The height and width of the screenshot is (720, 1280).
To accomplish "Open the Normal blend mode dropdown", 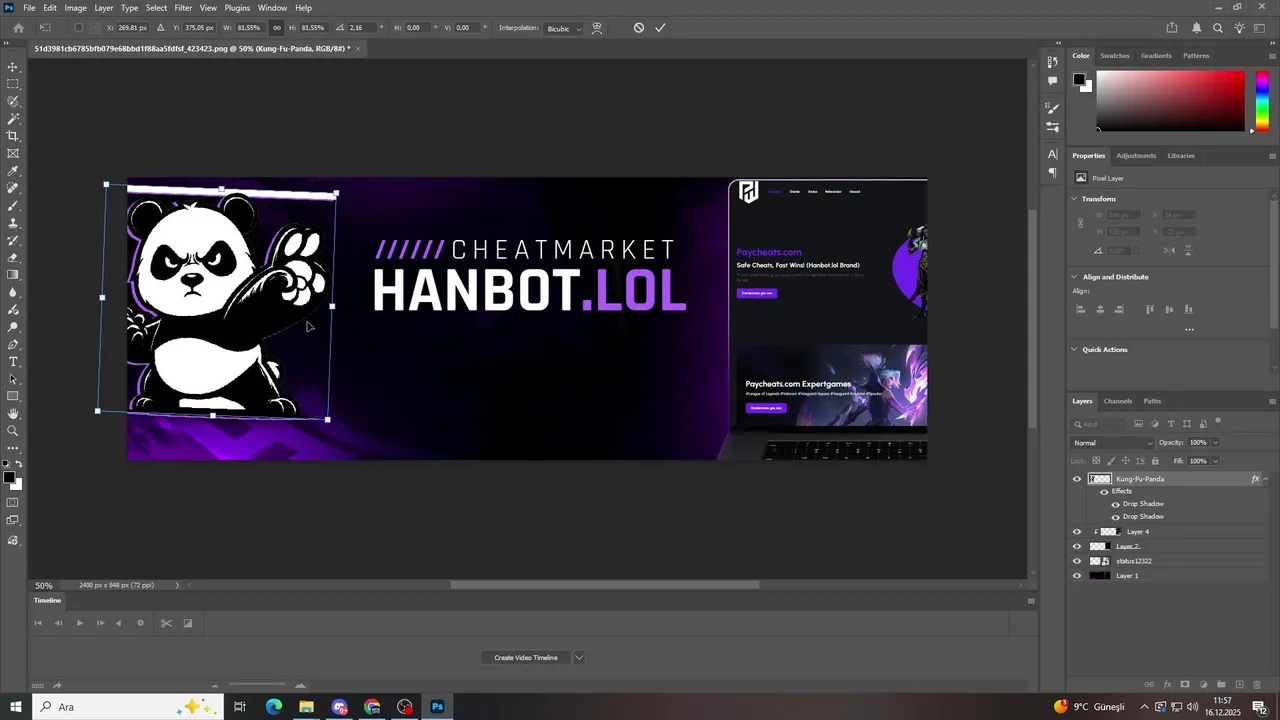I will click(x=1112, y=443).
